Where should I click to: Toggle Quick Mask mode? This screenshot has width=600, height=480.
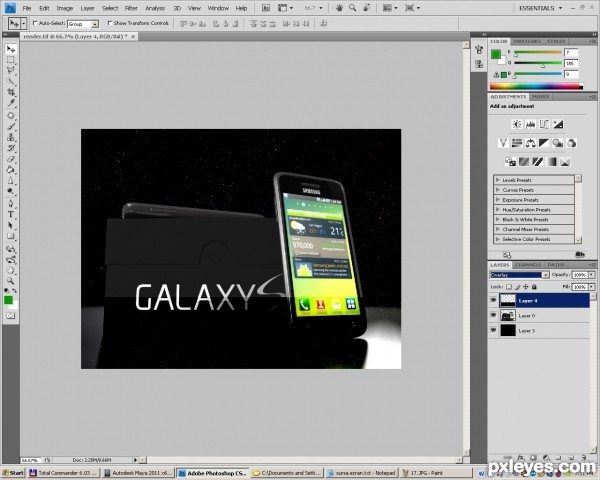pyautogui.click(x=11, y=316)
